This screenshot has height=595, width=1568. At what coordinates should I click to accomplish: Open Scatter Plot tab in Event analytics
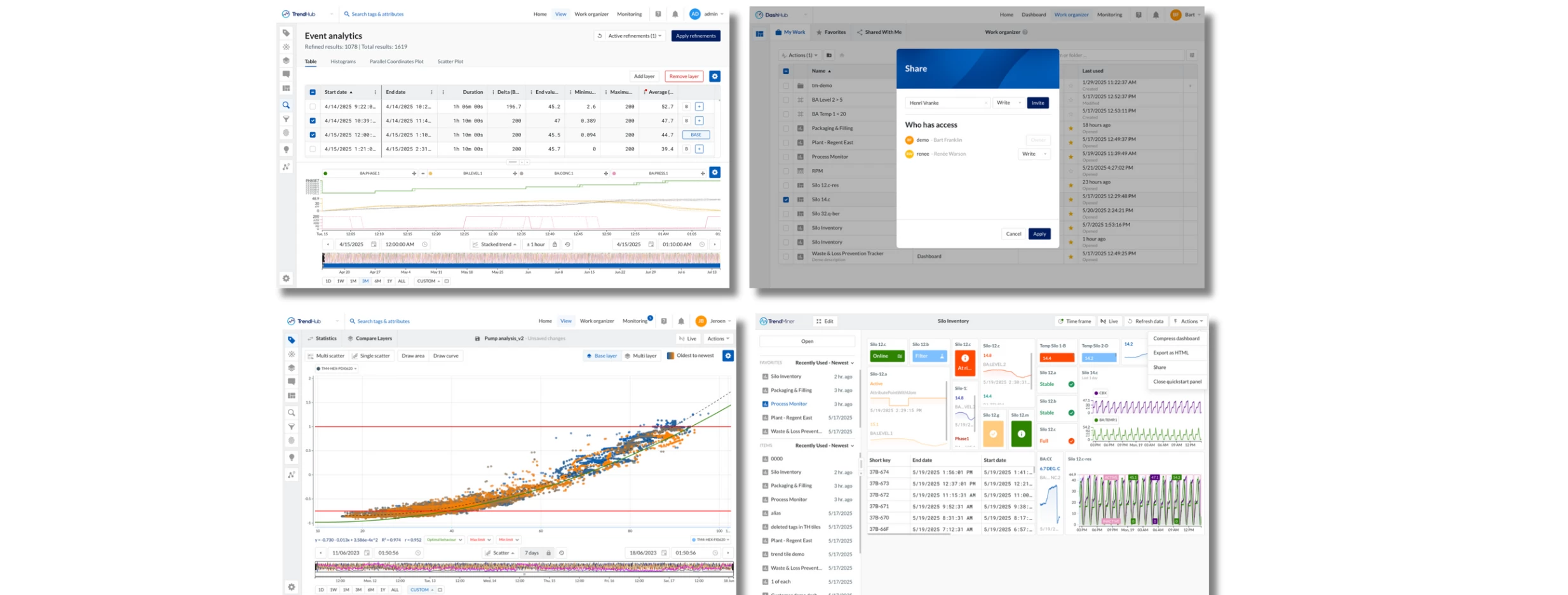(x=450, y=62)
